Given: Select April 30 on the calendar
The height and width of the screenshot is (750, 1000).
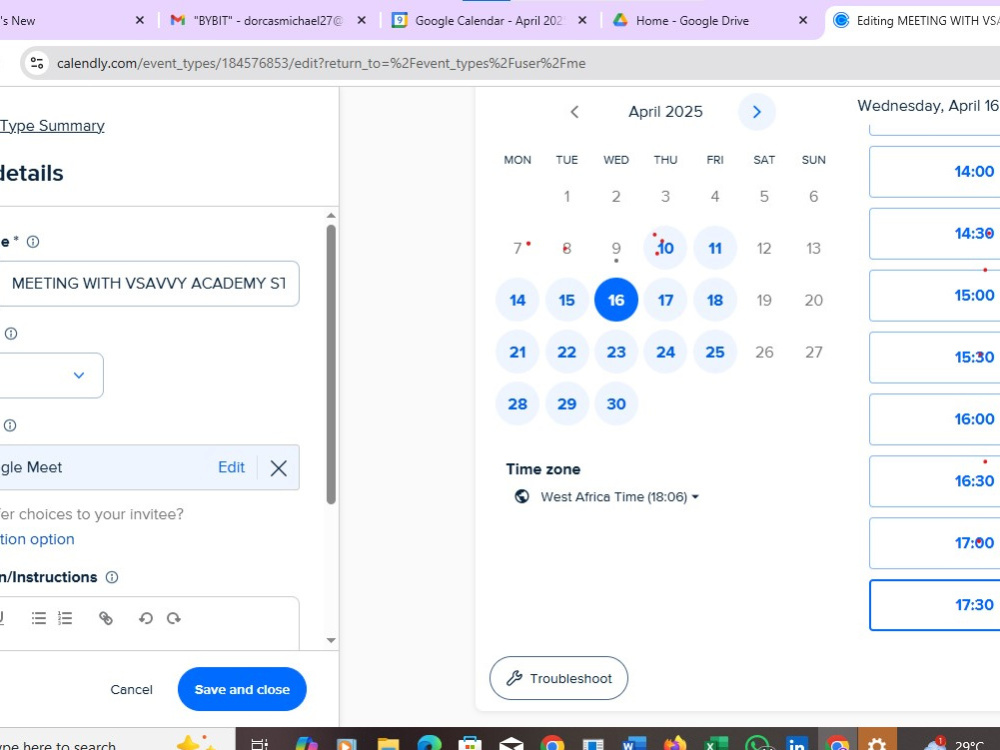Looking at the screenshot, I should tap(616, 404).
